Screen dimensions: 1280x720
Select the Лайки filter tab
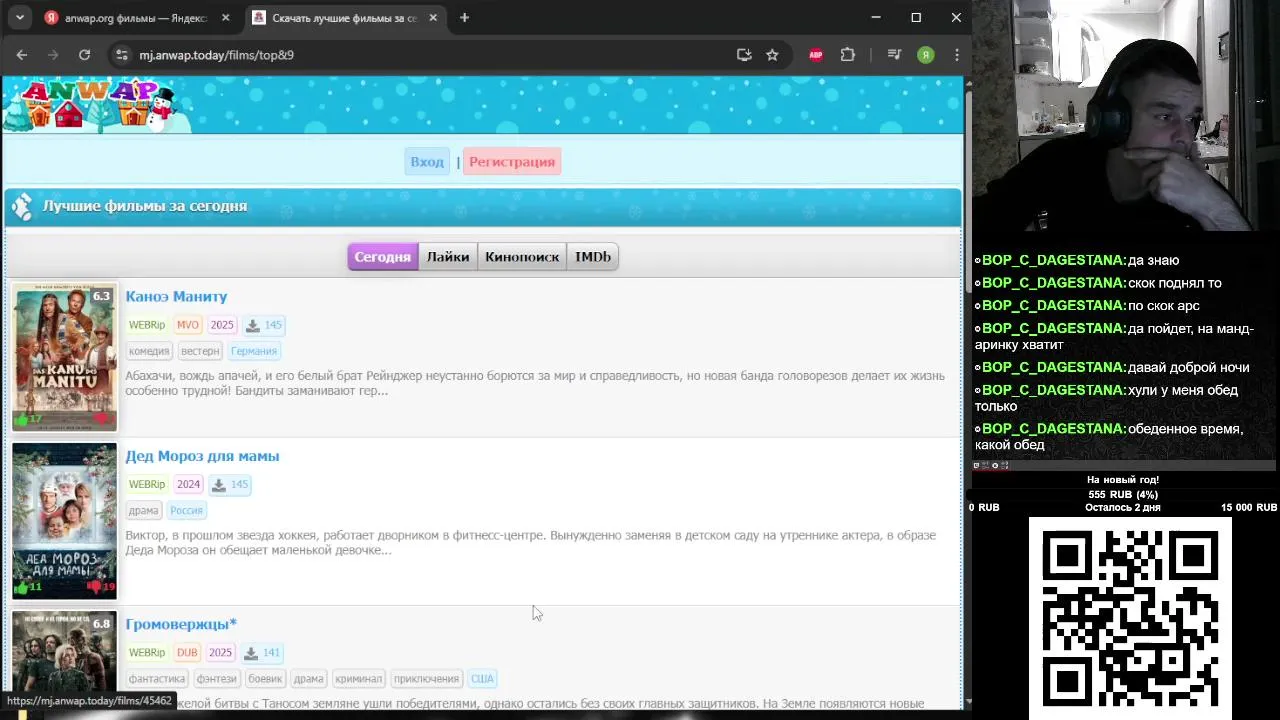point(448,257)
